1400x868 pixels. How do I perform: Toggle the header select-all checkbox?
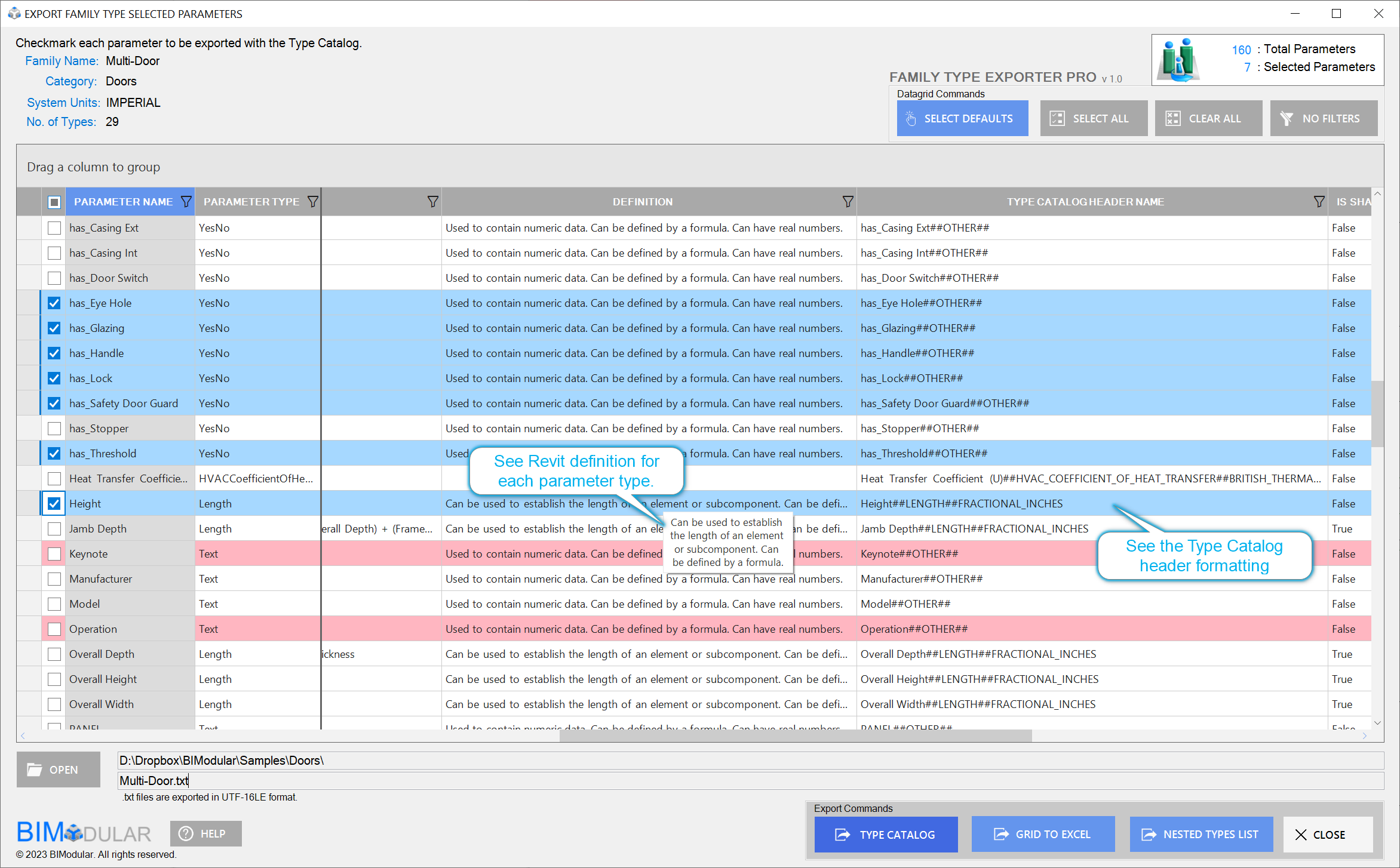tap(54, 202)
